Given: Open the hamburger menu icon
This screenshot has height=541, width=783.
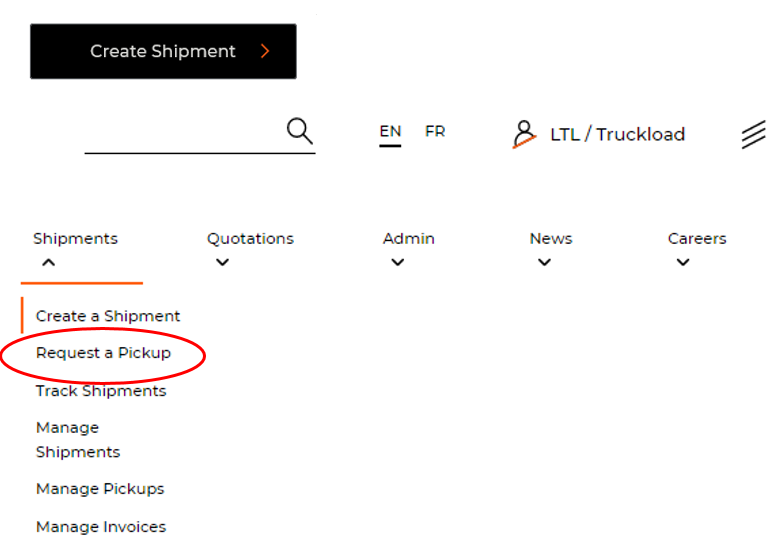Looking at the screenshot, I should 754,135.
